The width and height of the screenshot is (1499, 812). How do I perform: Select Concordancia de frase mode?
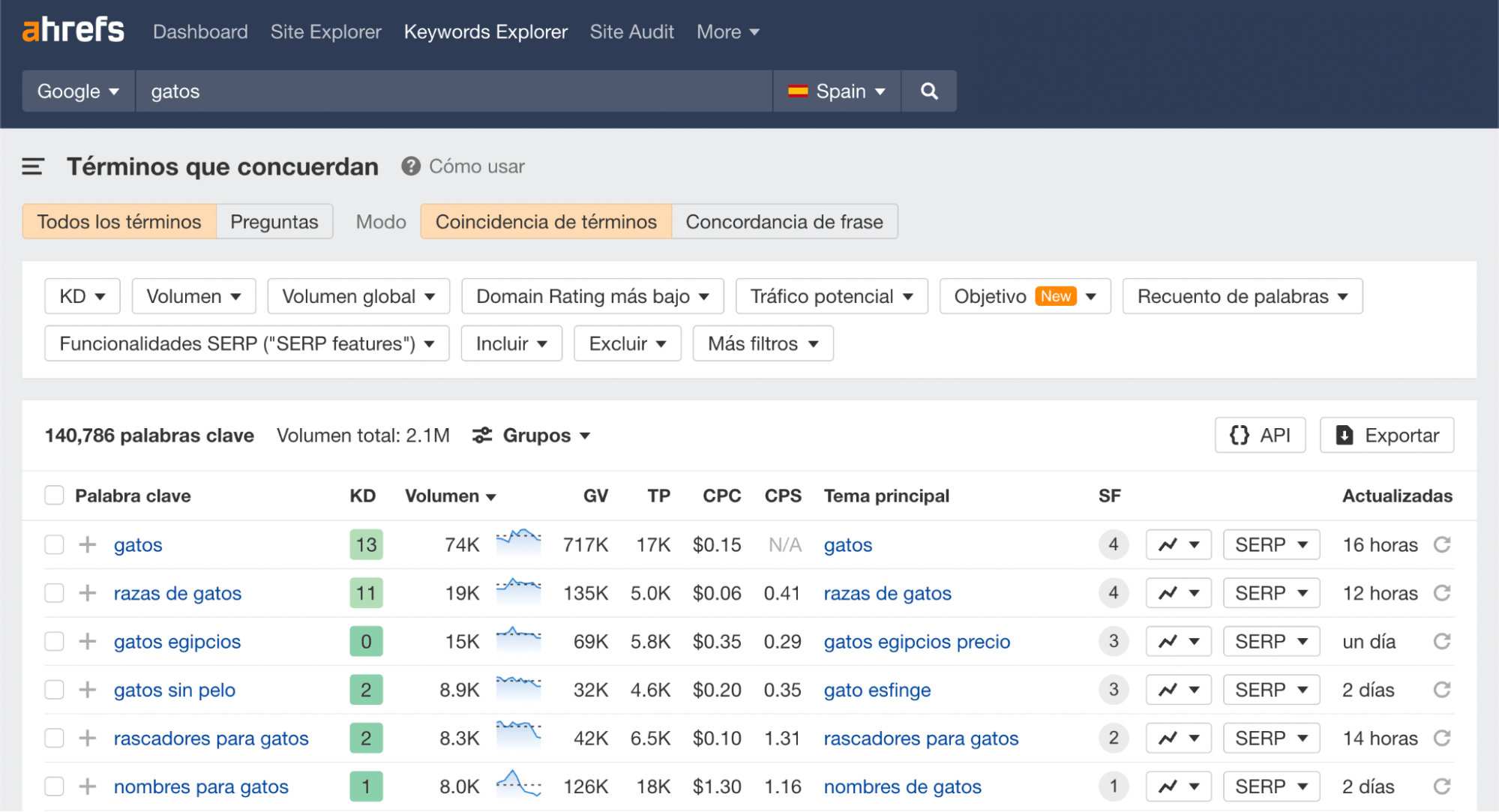click(x=784, y=221)
